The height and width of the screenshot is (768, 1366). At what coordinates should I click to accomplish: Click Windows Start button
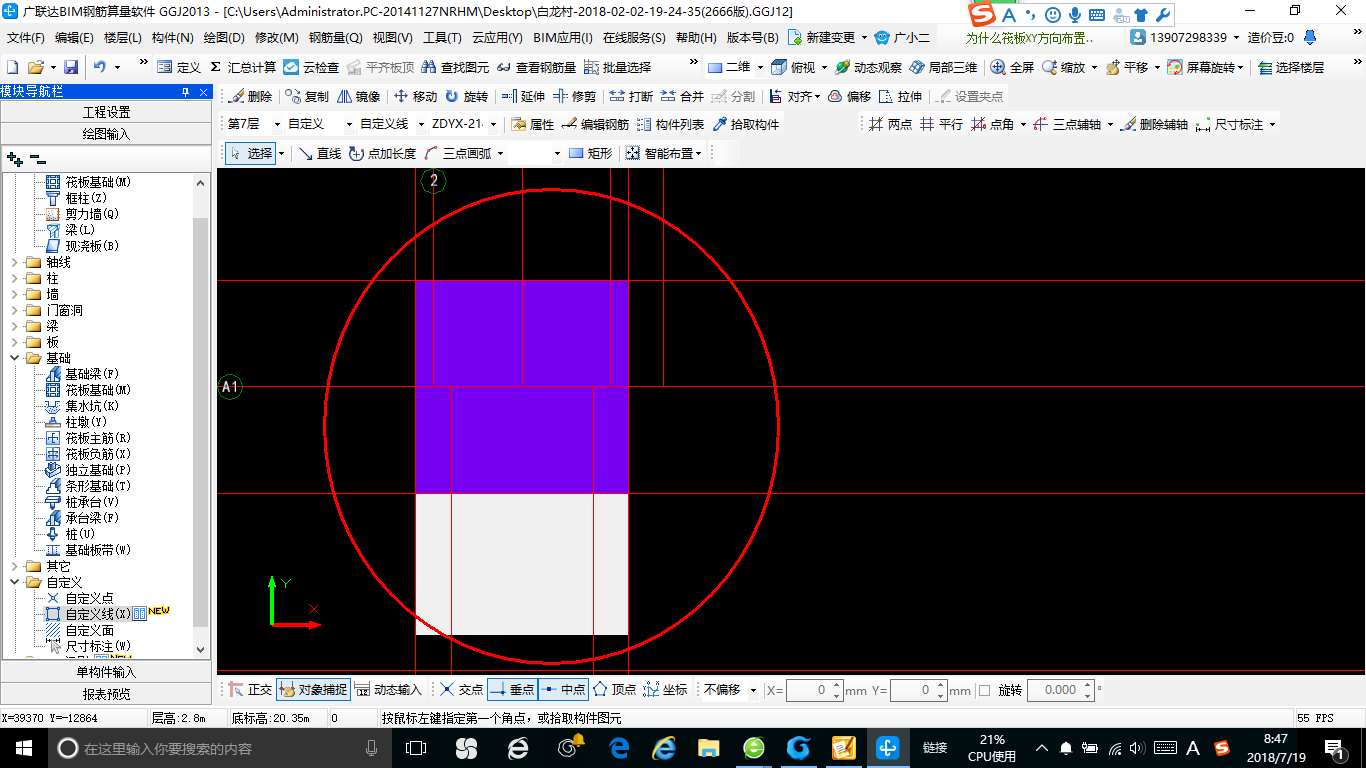coord(23,748)
